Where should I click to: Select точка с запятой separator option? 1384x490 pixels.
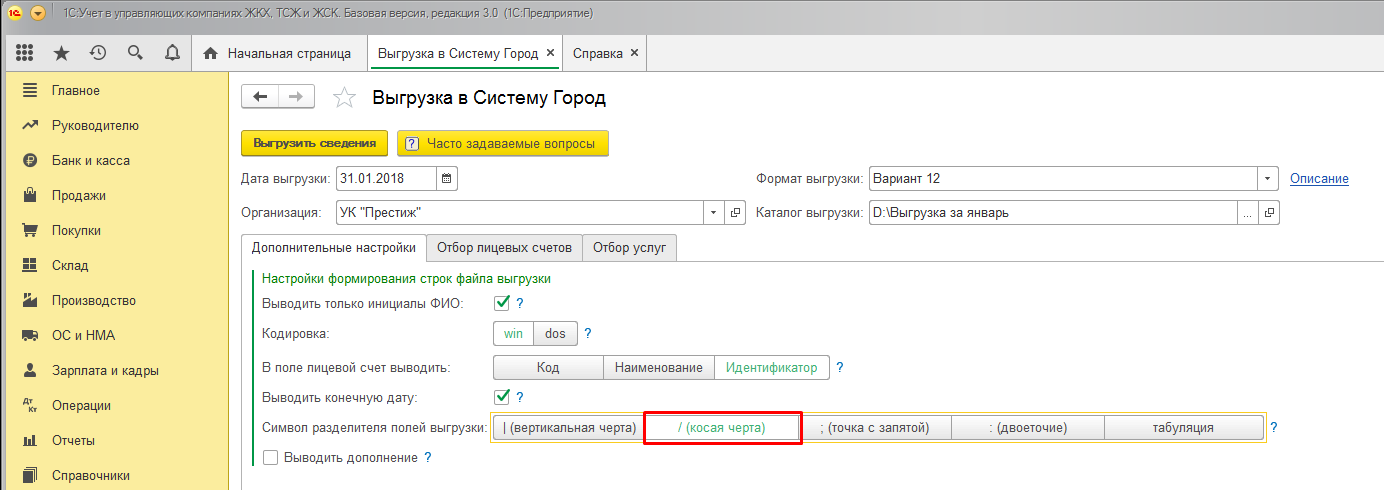click(x=875, y=428)
